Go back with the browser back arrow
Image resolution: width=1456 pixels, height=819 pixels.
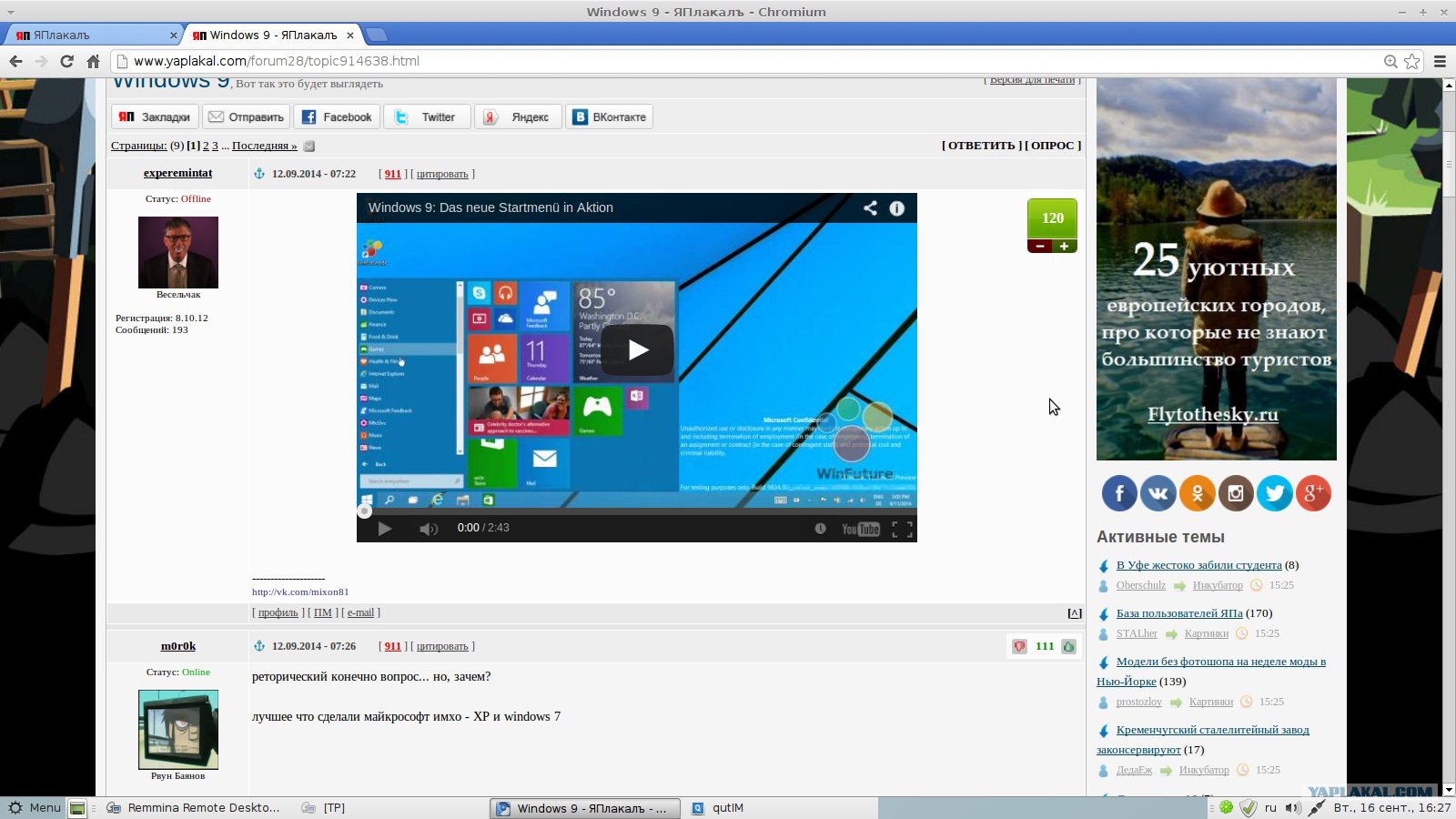(15, 61)
